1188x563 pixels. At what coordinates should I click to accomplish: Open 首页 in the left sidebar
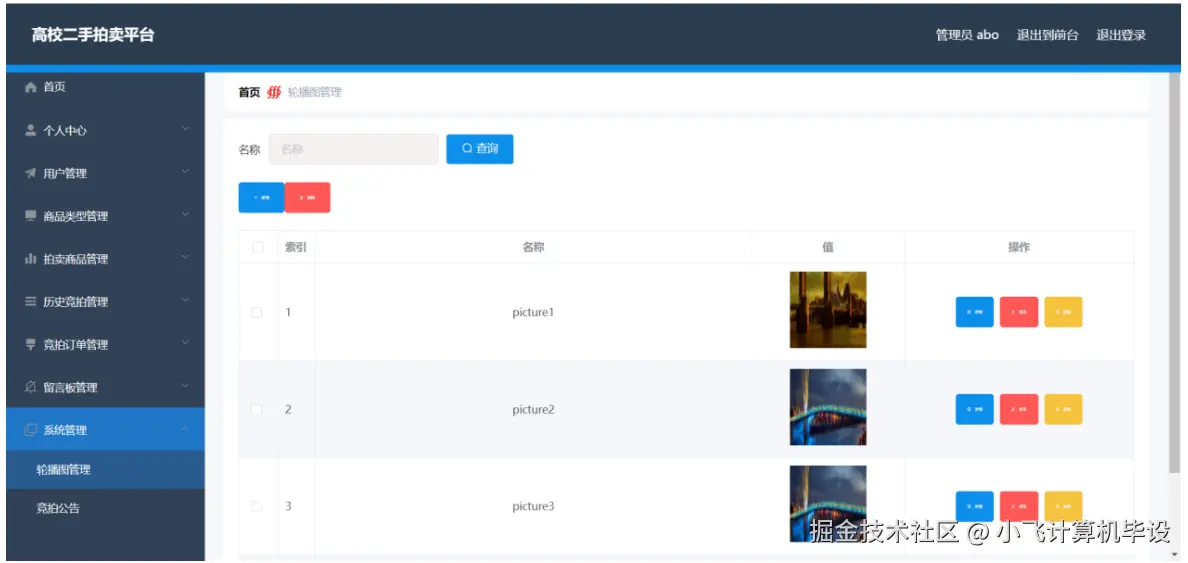click(105, 88)
